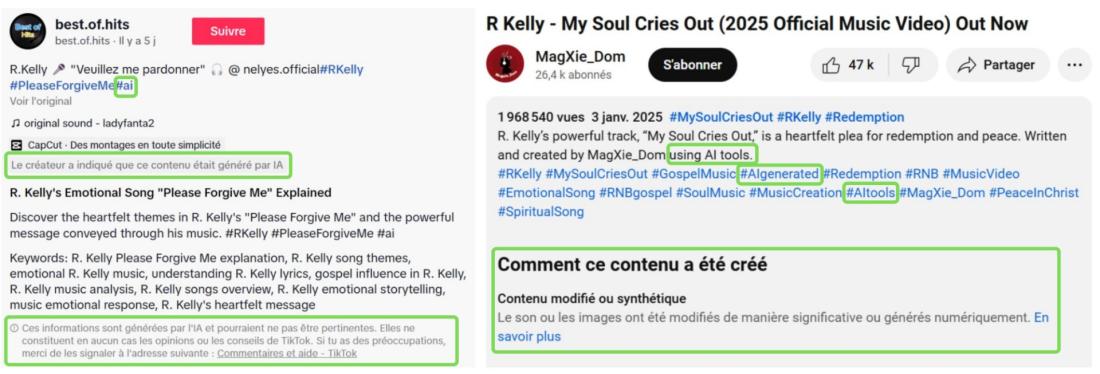Open the #PleaseForgiveMe hashtag in caption
Screen dimensions: 1100x374
62,86
